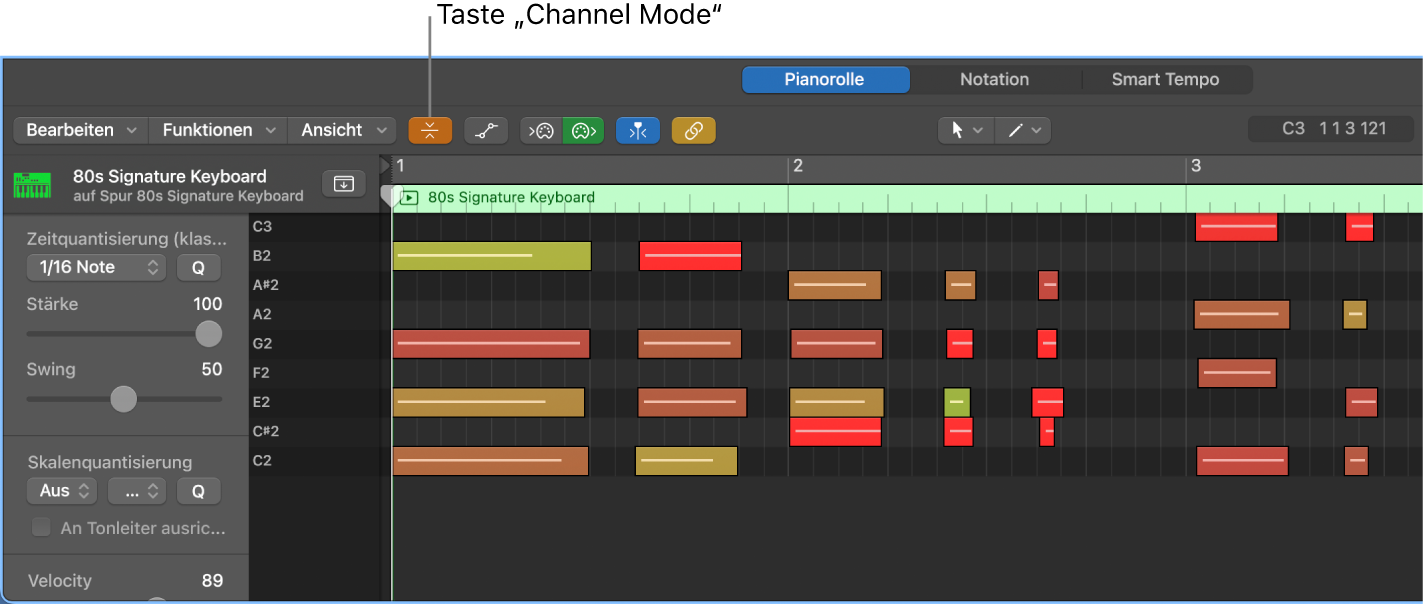Click the 80s Signature Keyboard instrument icon
The height and width of the screenshot is (604, 1423).
click(x=32, y=185)
